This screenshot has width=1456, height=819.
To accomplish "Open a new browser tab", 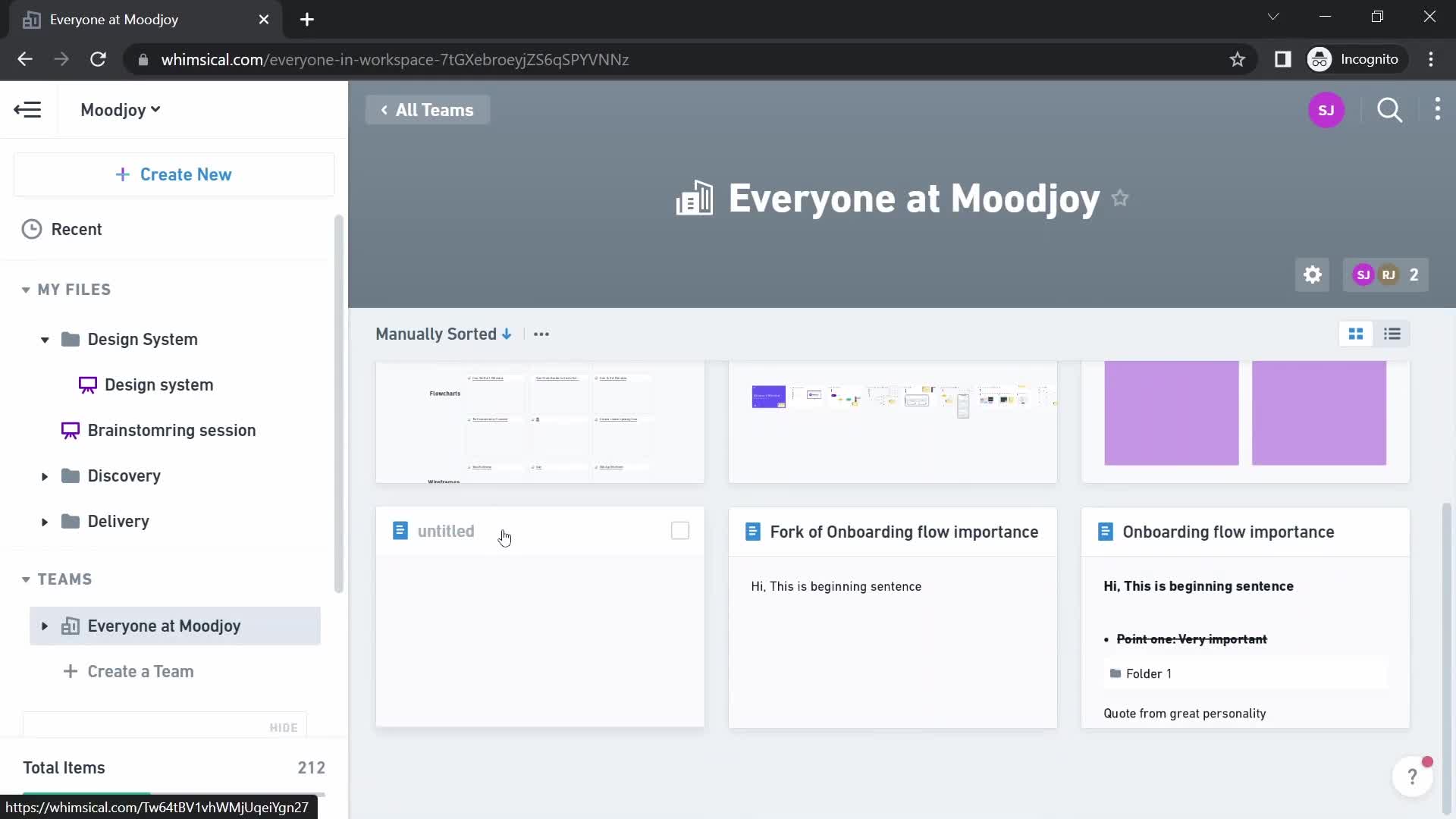I will 307,20.
